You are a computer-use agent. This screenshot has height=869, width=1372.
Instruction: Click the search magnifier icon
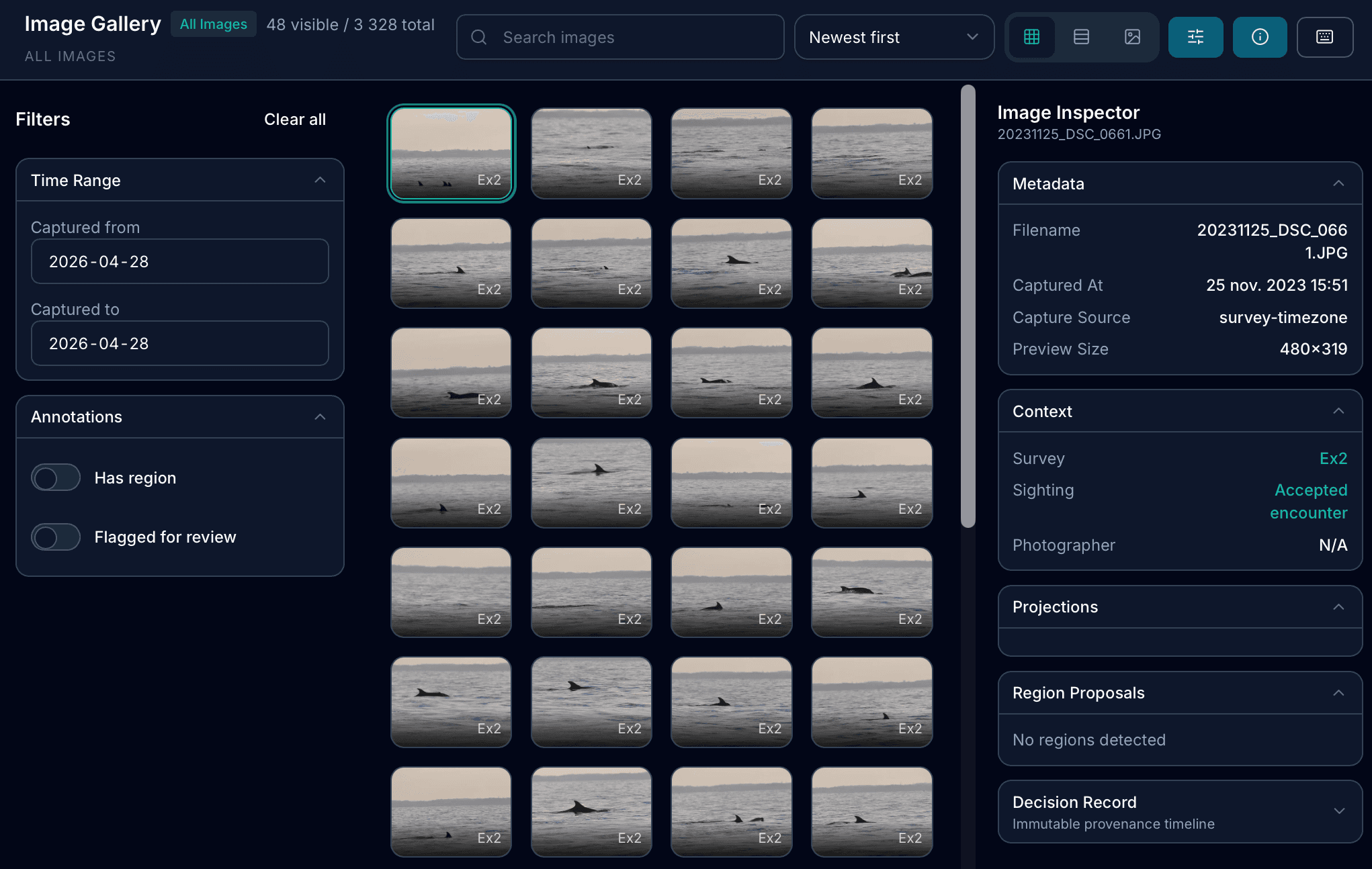pos(478,37)
